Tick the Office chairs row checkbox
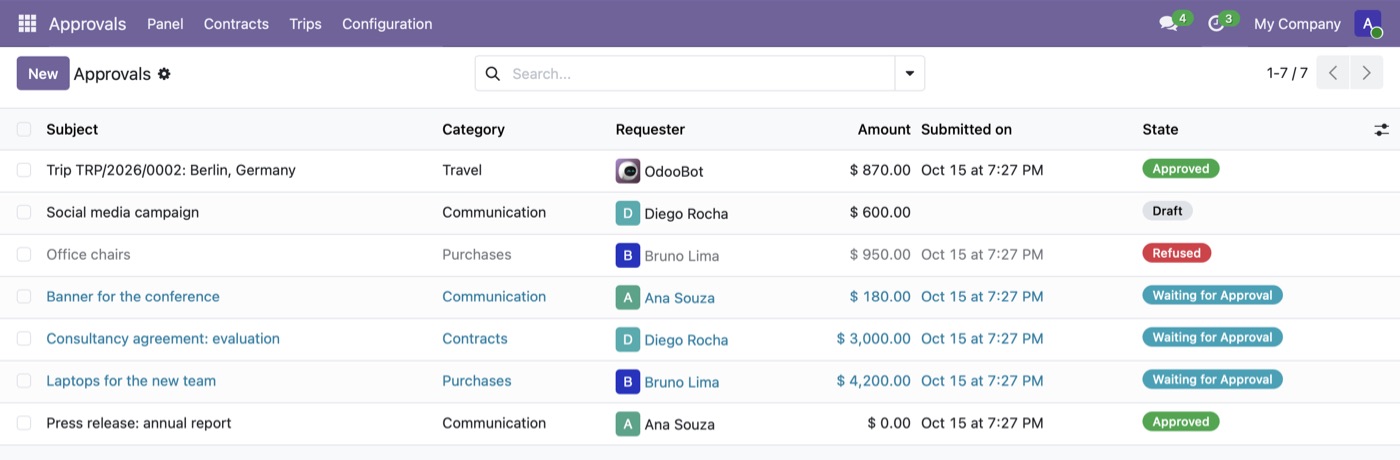This screenshot has height=460, width=1400. [24, 254]
